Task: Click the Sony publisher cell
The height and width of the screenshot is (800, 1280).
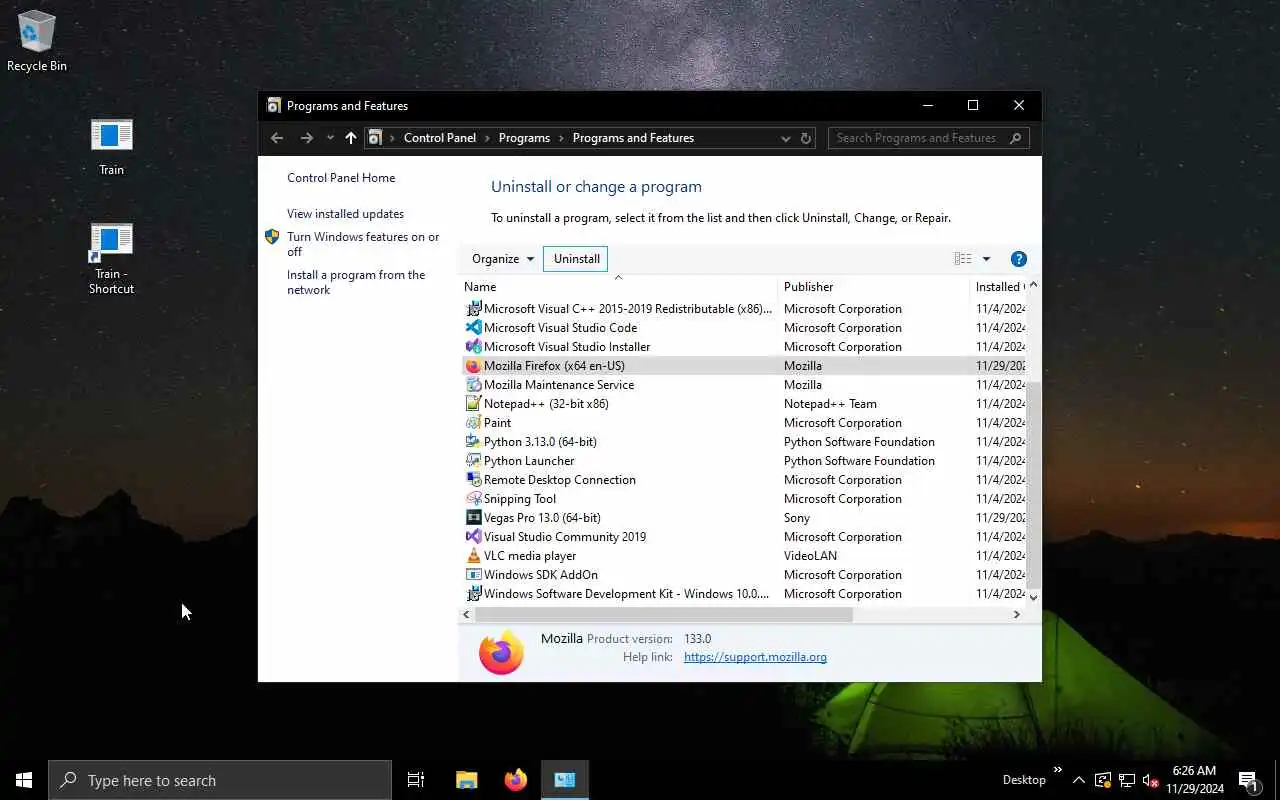Action: [x=797, y=518]
